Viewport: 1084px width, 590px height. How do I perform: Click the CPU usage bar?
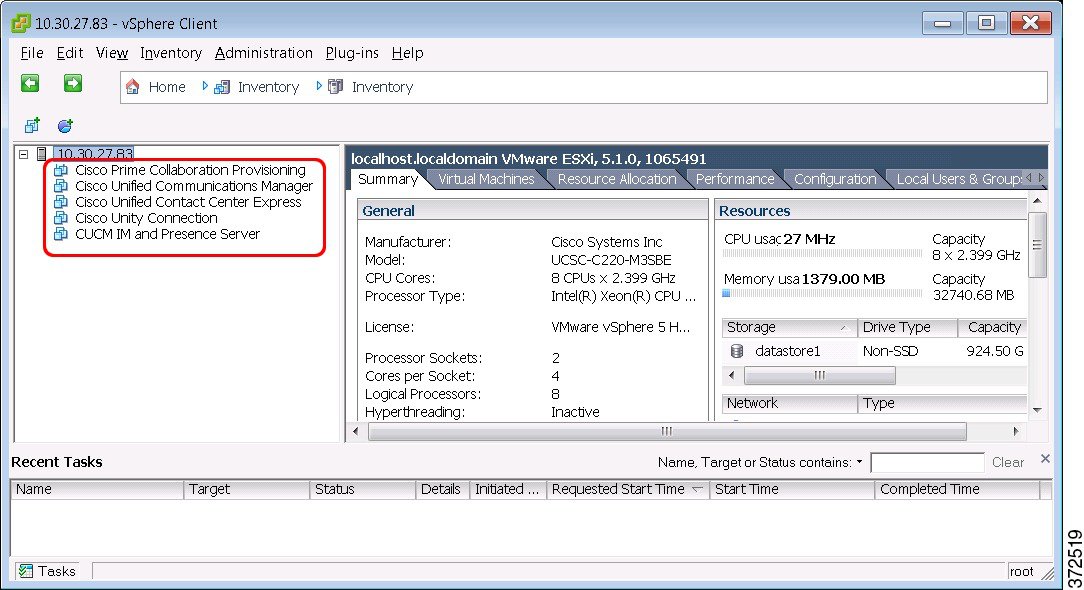point(822,253)
